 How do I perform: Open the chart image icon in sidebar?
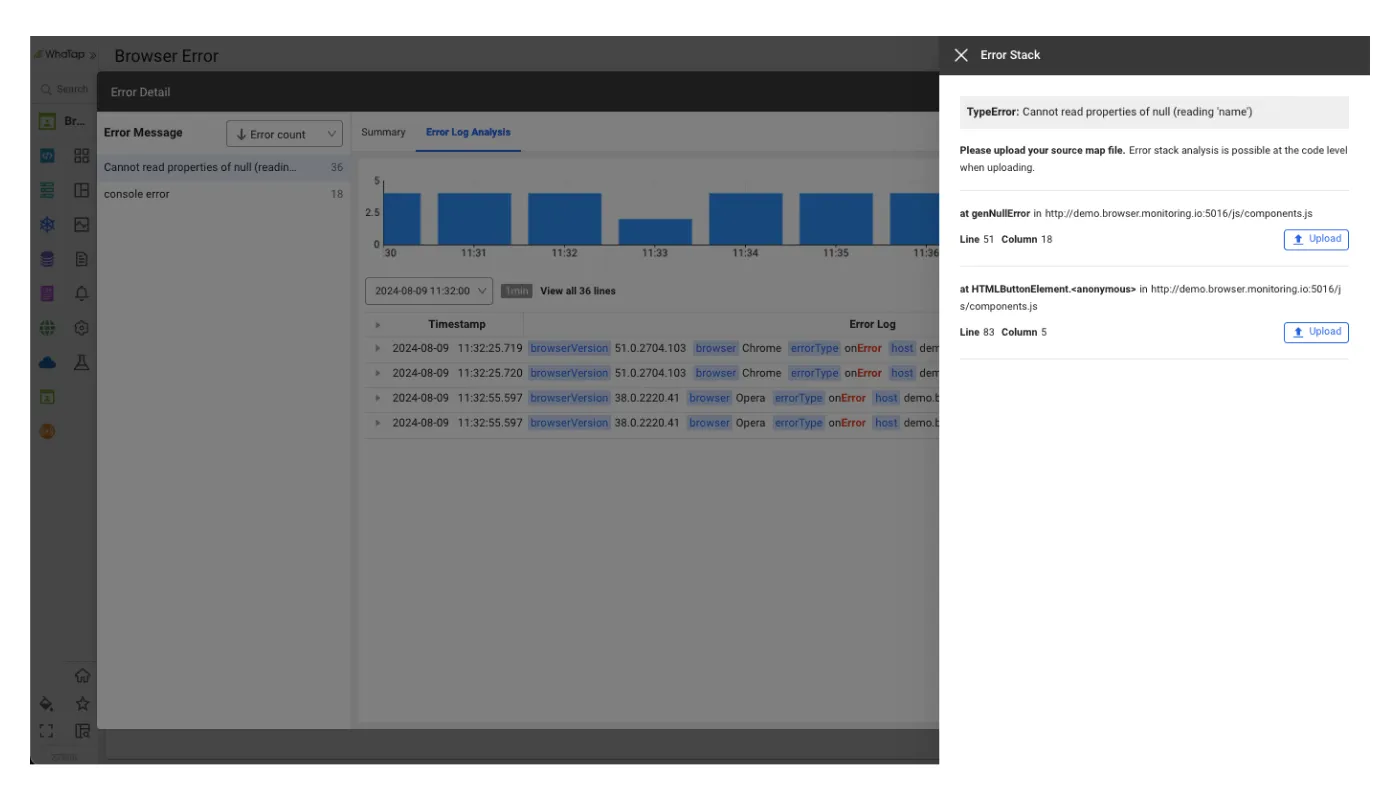pos(82,225)
